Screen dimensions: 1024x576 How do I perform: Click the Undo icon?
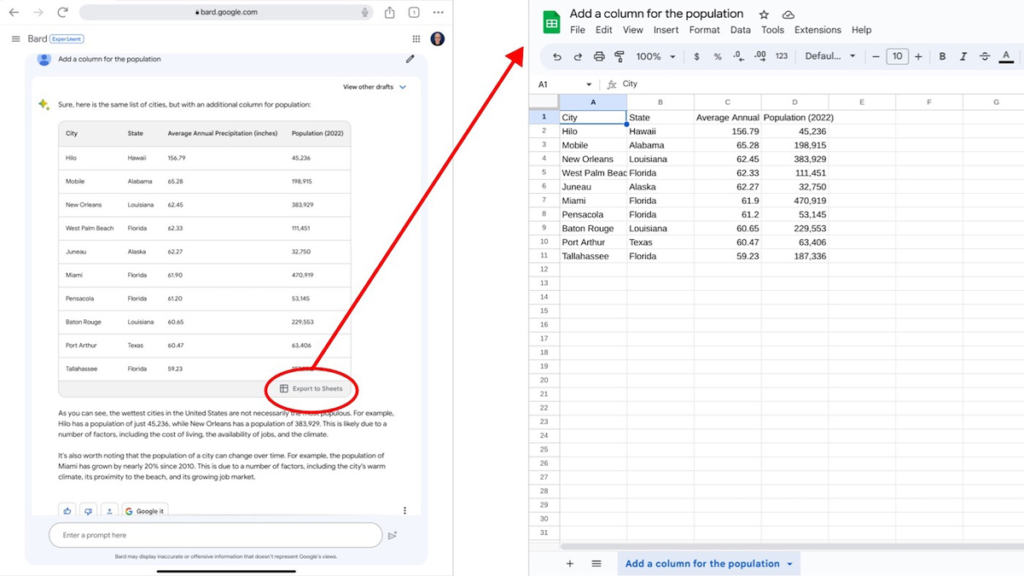557,57
